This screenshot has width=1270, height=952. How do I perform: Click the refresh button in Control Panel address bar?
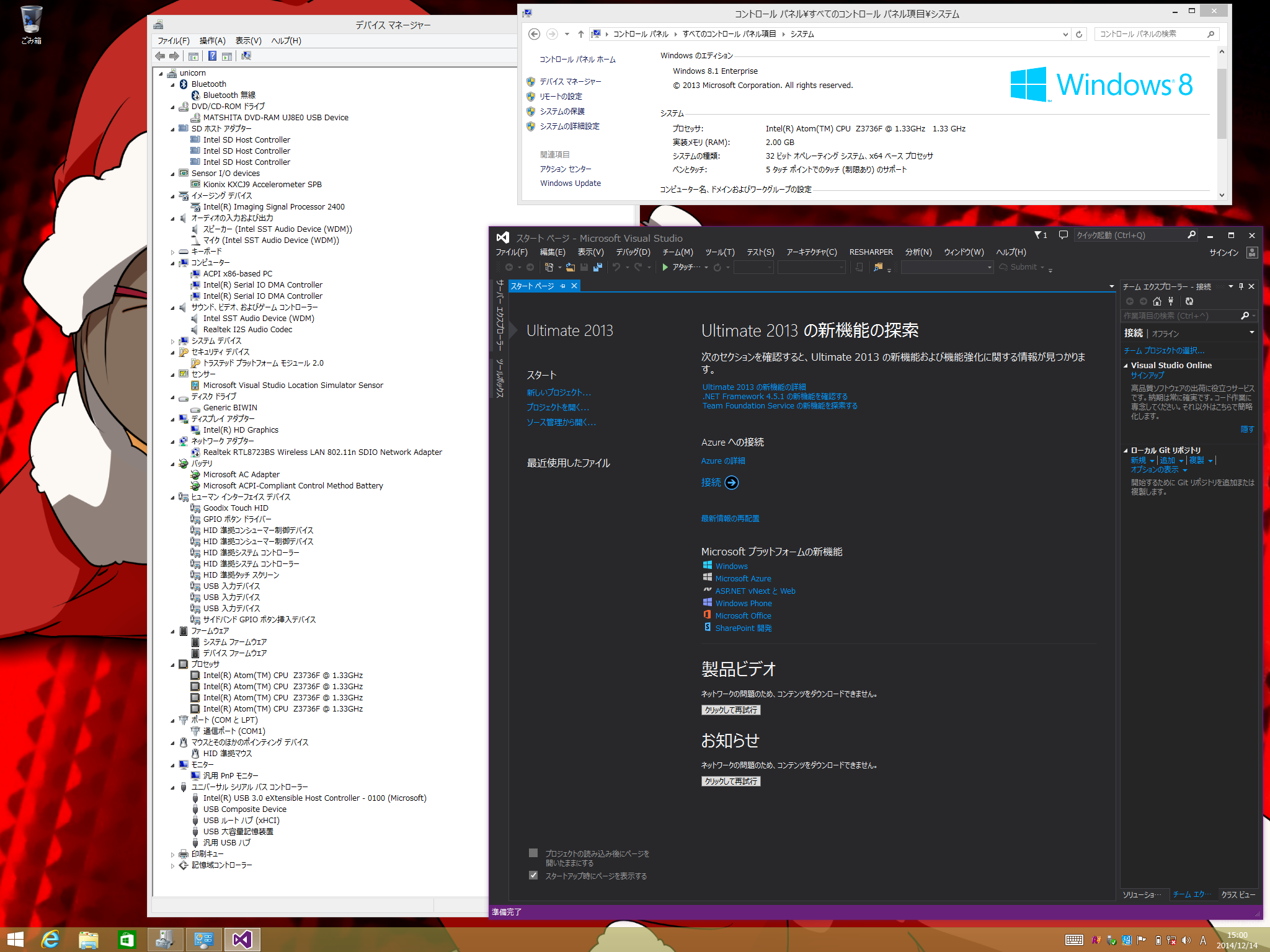[1079, 34]
